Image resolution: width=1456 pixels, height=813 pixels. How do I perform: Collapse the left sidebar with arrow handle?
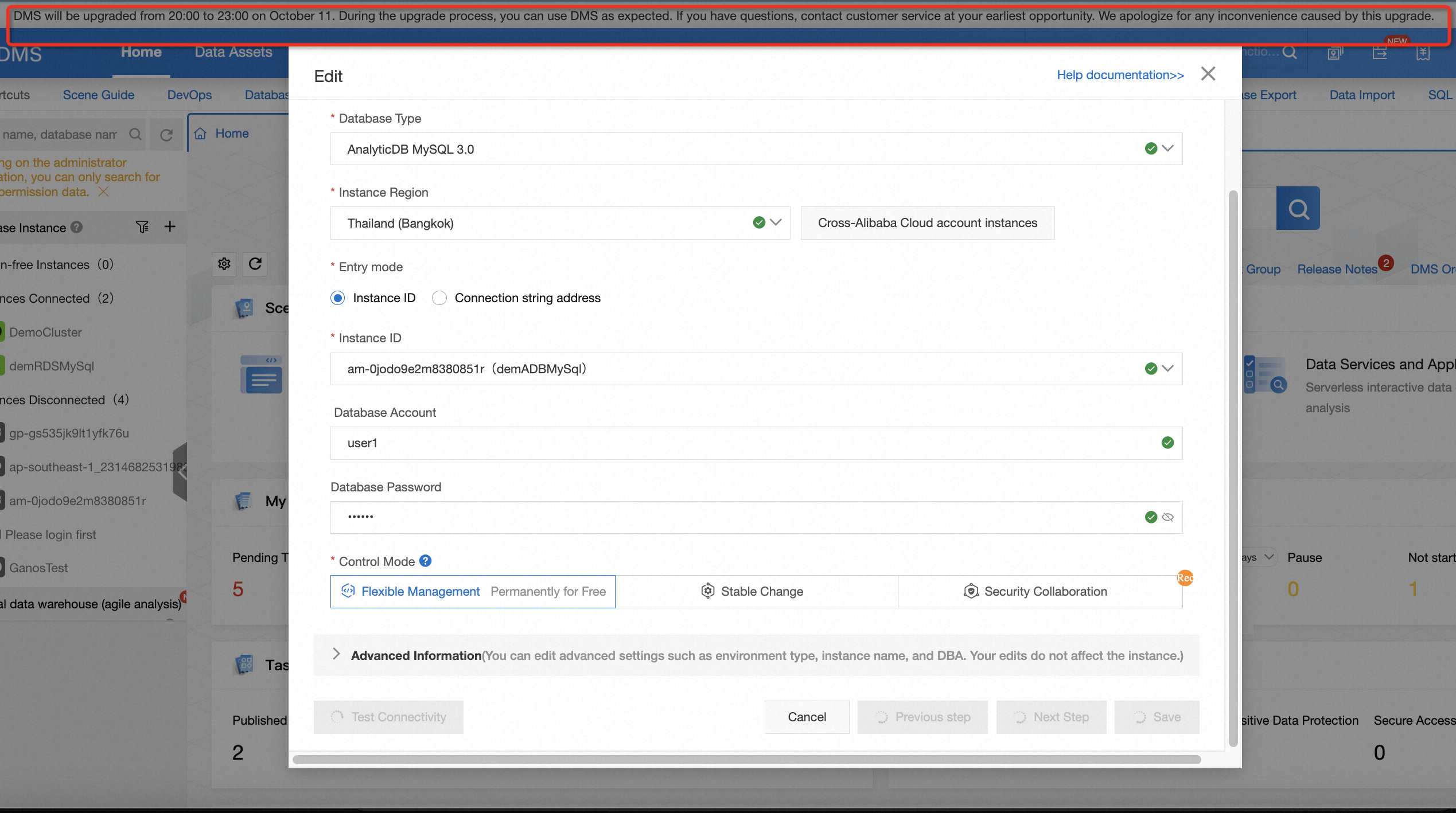pyautogui.click(x=180, y=472)
